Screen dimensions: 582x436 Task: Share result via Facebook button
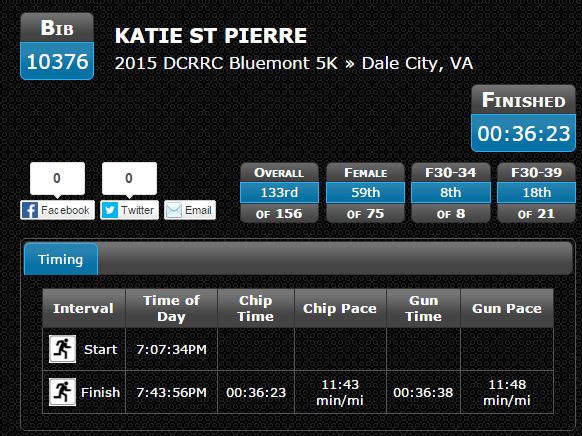[58, 210]
